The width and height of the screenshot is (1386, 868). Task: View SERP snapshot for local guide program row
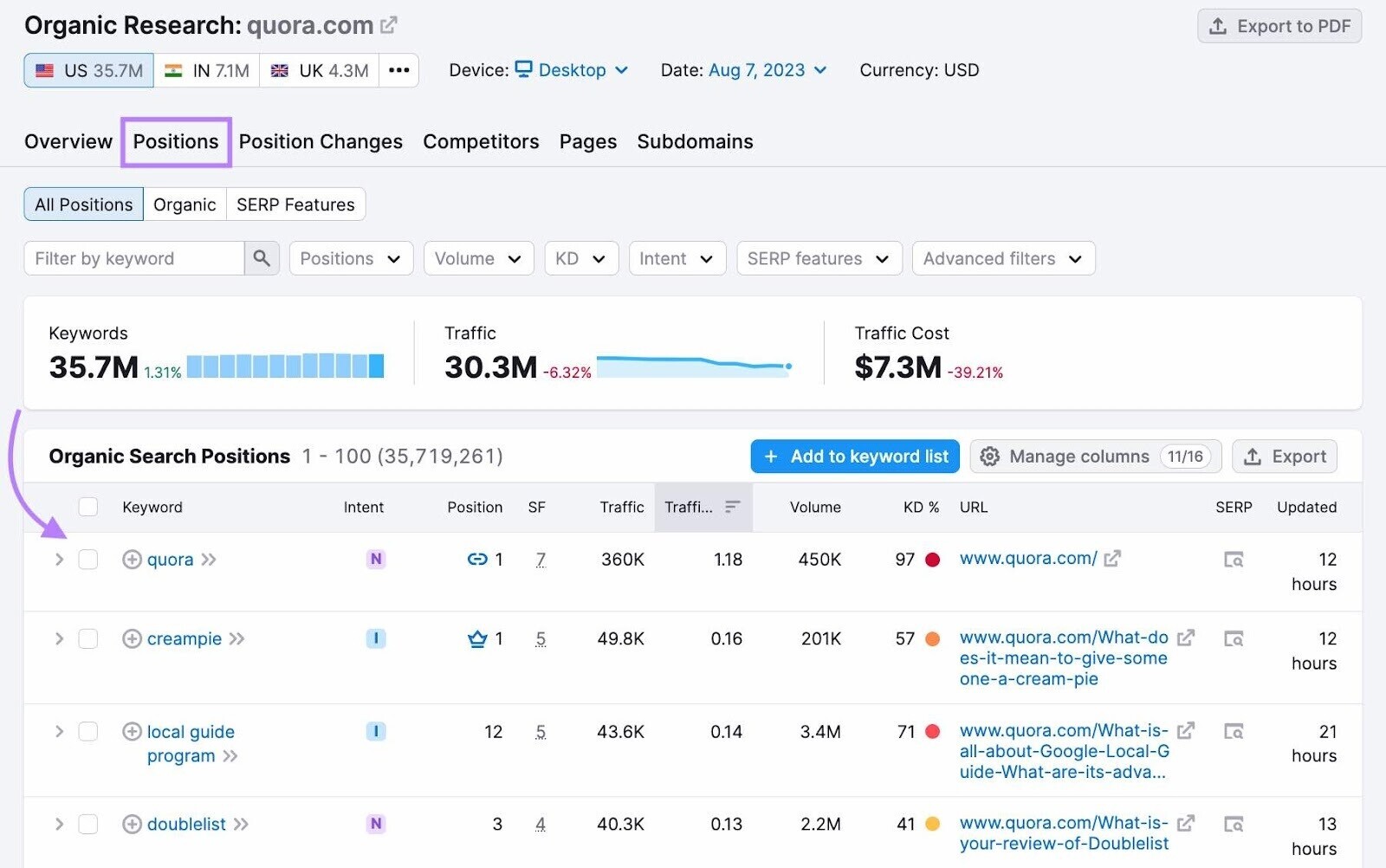(x=1234, y=731)
